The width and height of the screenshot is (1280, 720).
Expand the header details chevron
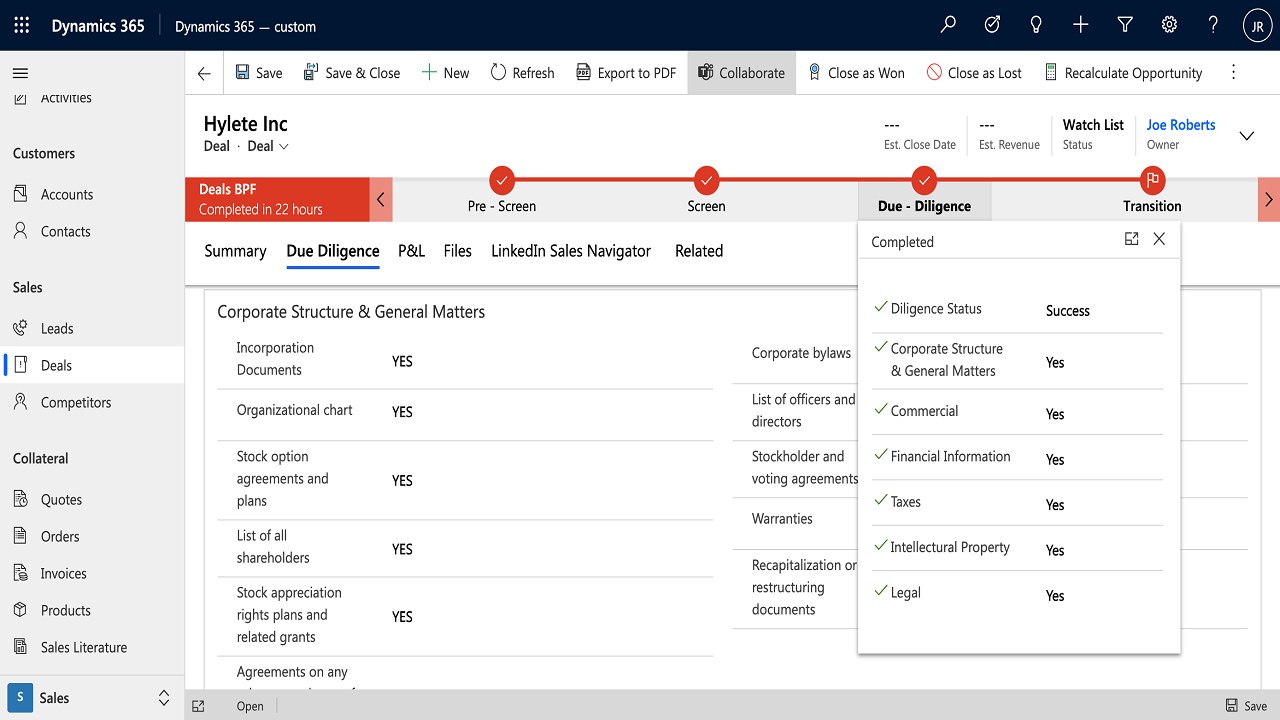pyautogui.click(x=1247, y=136)
